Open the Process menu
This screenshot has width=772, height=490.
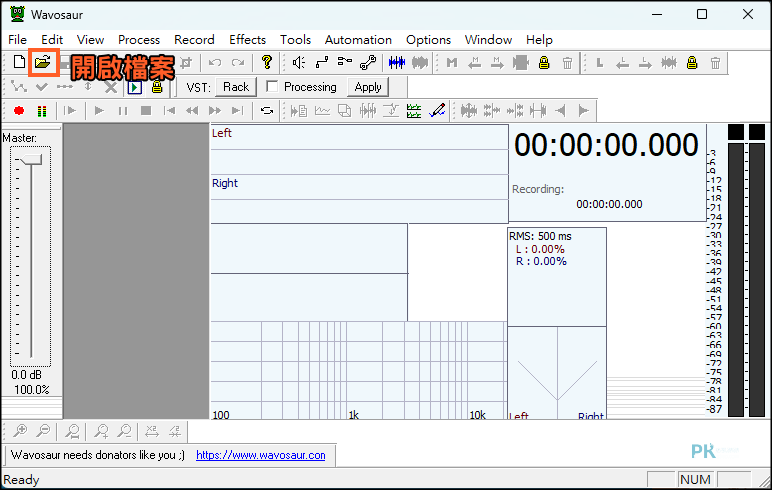click(x=139, y=39)
